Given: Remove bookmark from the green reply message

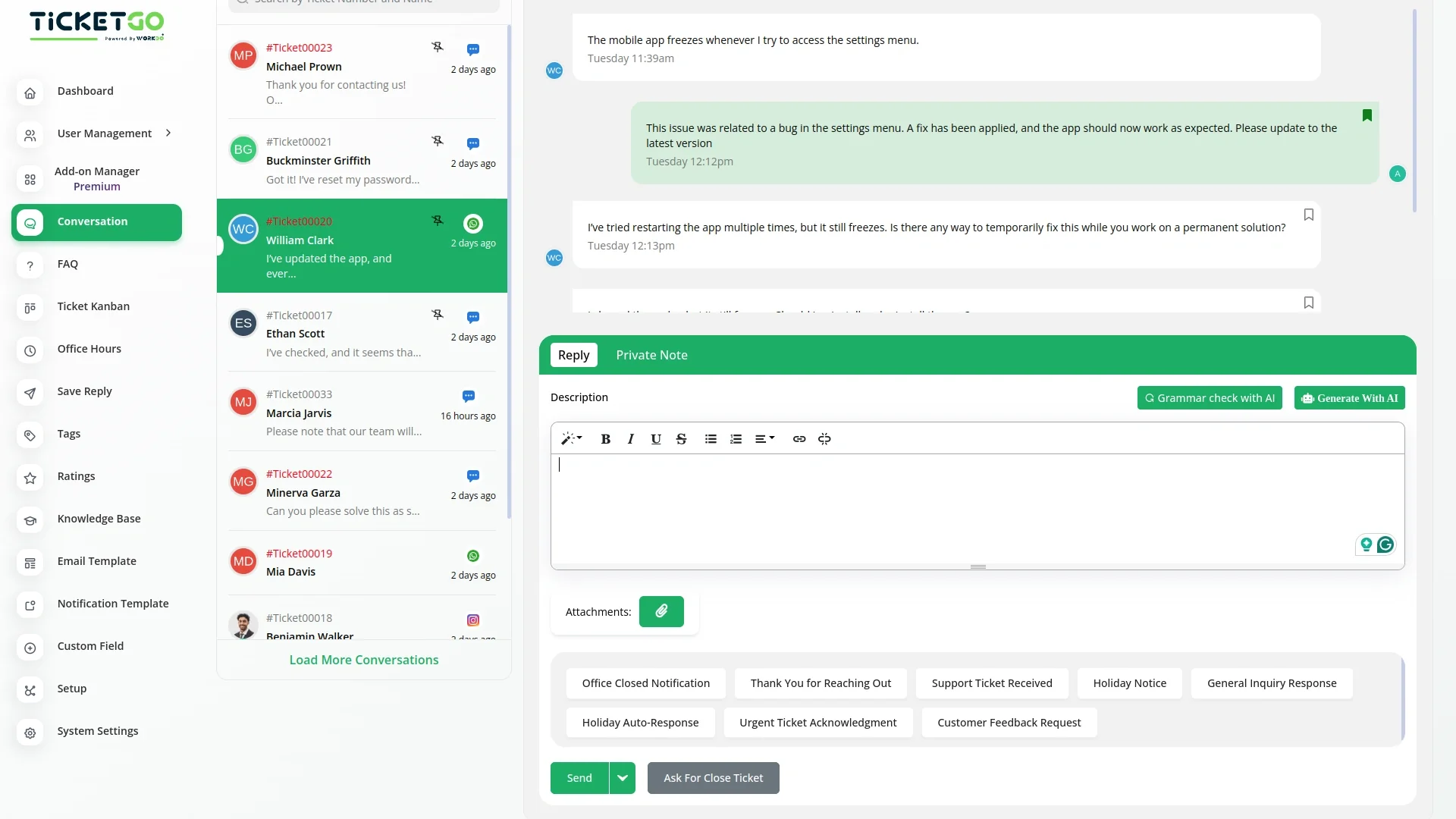Looking at the screenshot, I should coord(1367,115).
